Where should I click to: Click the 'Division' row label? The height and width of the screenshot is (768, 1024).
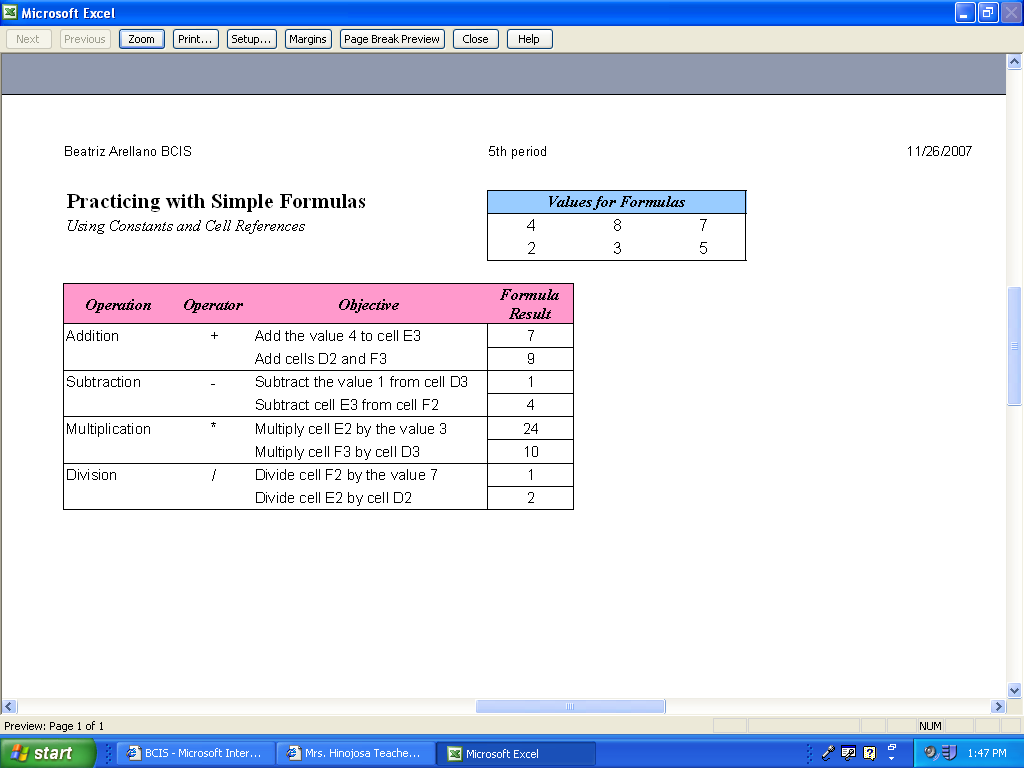pos(91,475)
